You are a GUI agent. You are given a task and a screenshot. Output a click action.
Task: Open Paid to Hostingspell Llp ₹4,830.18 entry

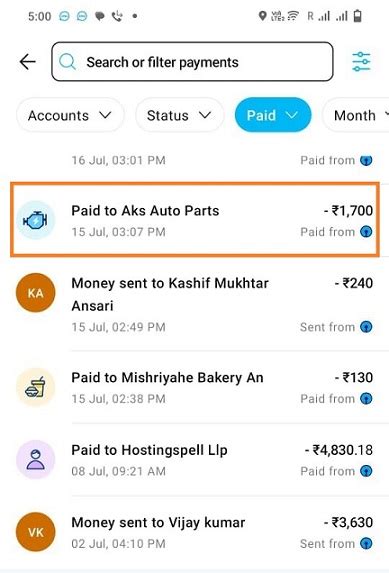pos(194,460)
